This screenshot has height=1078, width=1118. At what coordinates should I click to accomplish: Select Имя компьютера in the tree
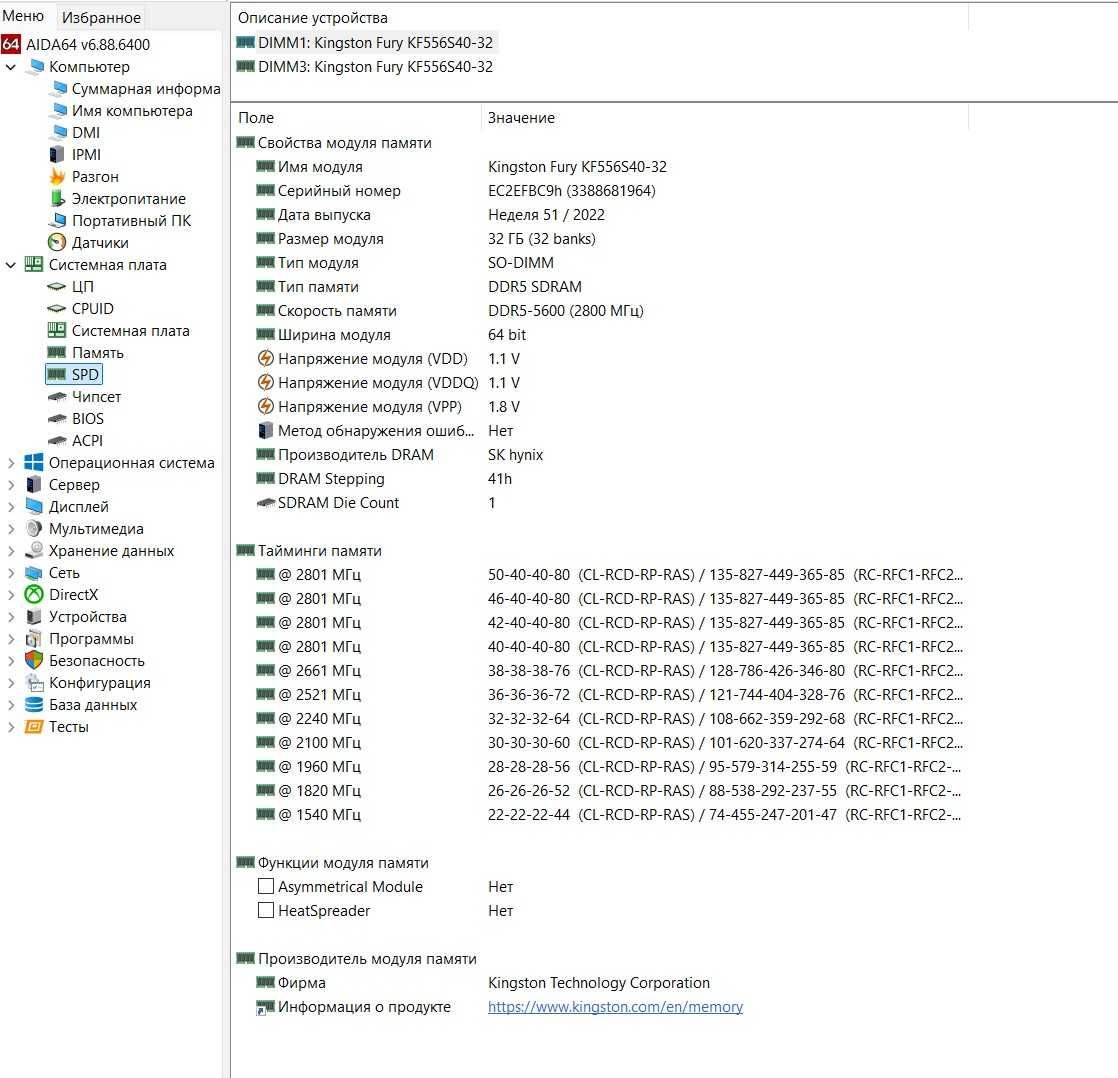pyautogui.click(x=132, y=111)
